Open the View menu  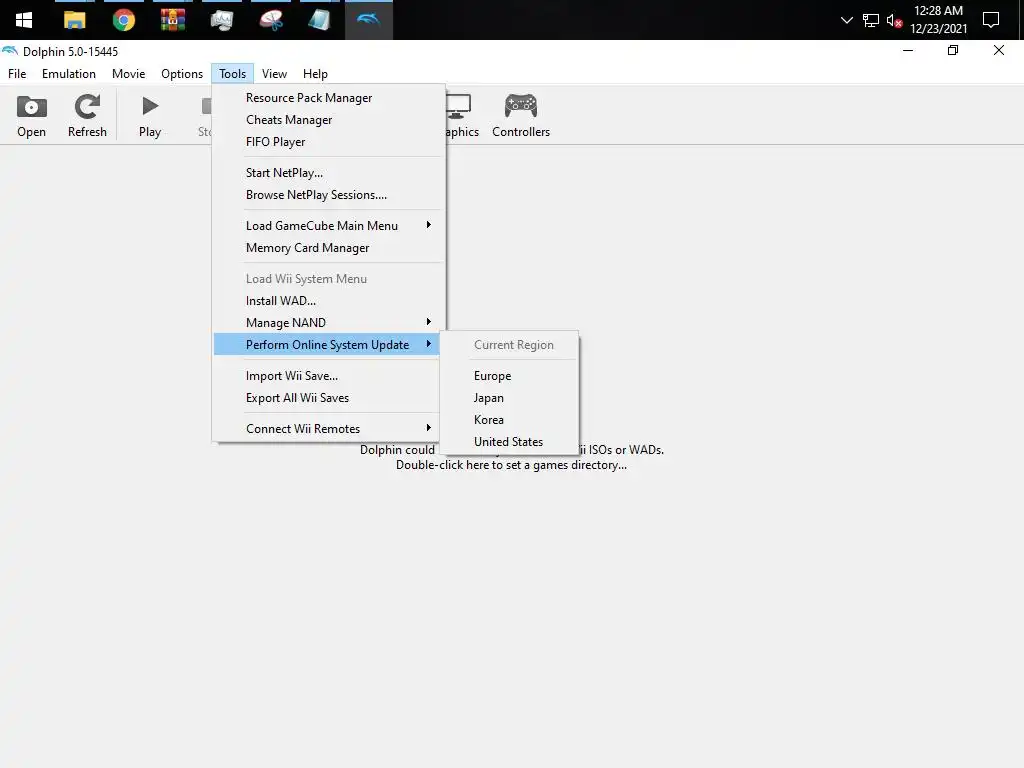274,74
